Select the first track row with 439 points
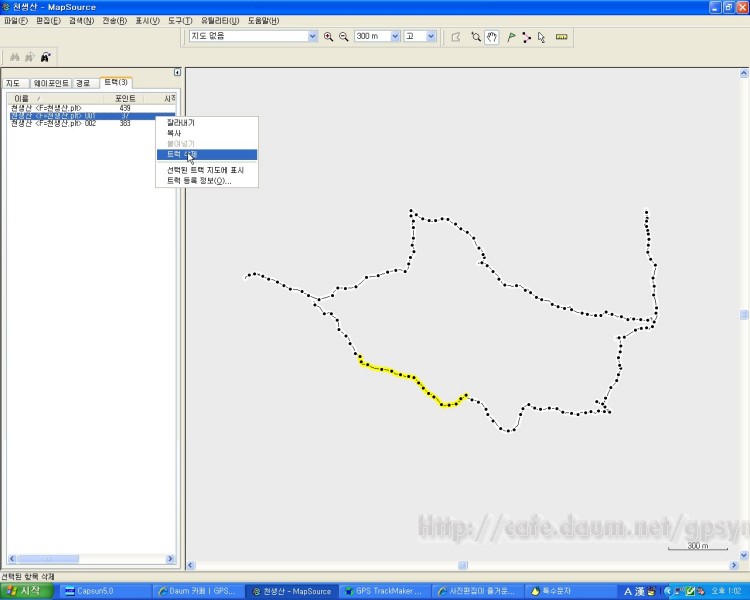The width and height of the screenshot is (750, 600). point(93,108)
